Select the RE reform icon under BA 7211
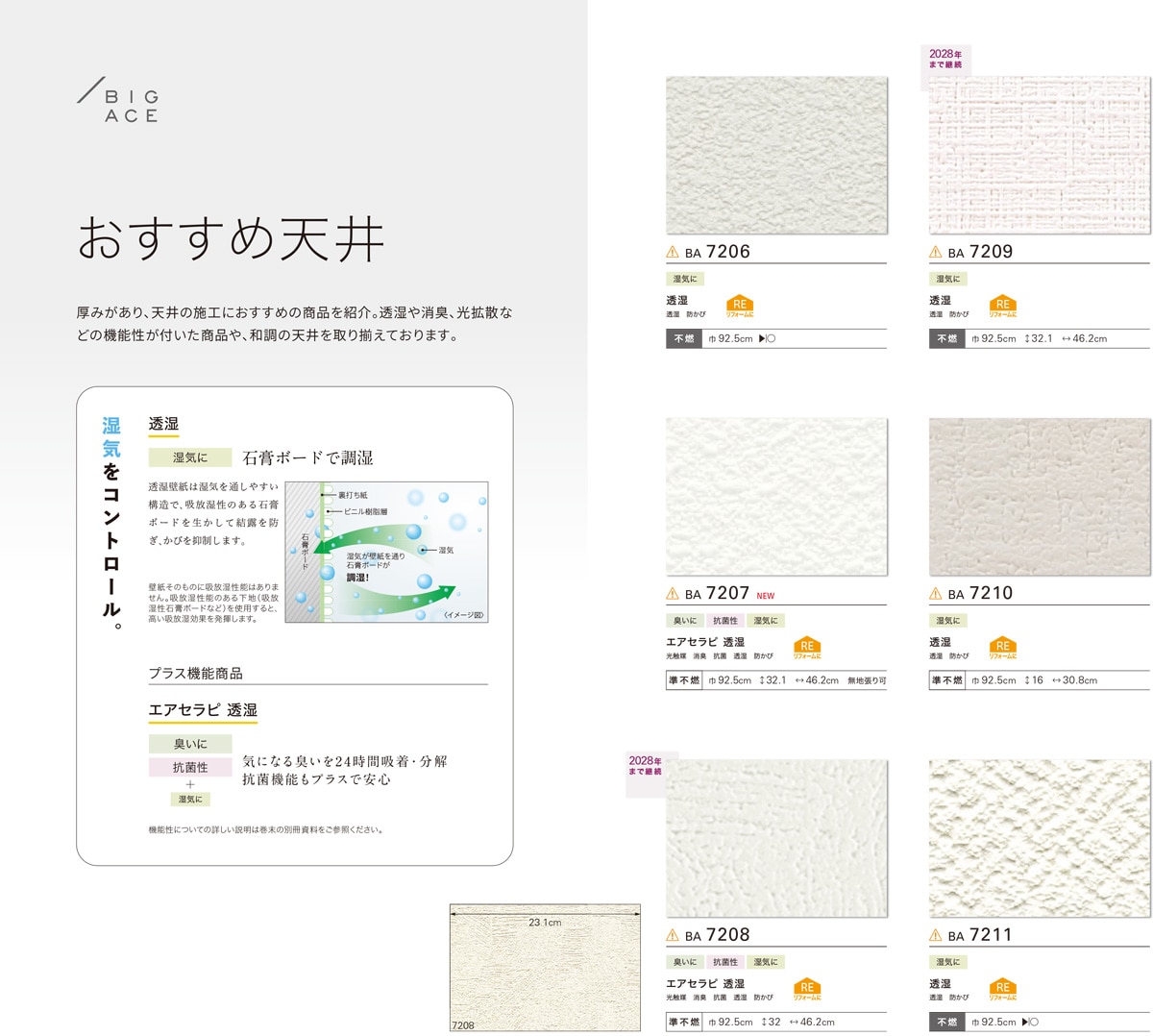The width and height of the screenshot is (1153, 1036). click(1002, 990)
